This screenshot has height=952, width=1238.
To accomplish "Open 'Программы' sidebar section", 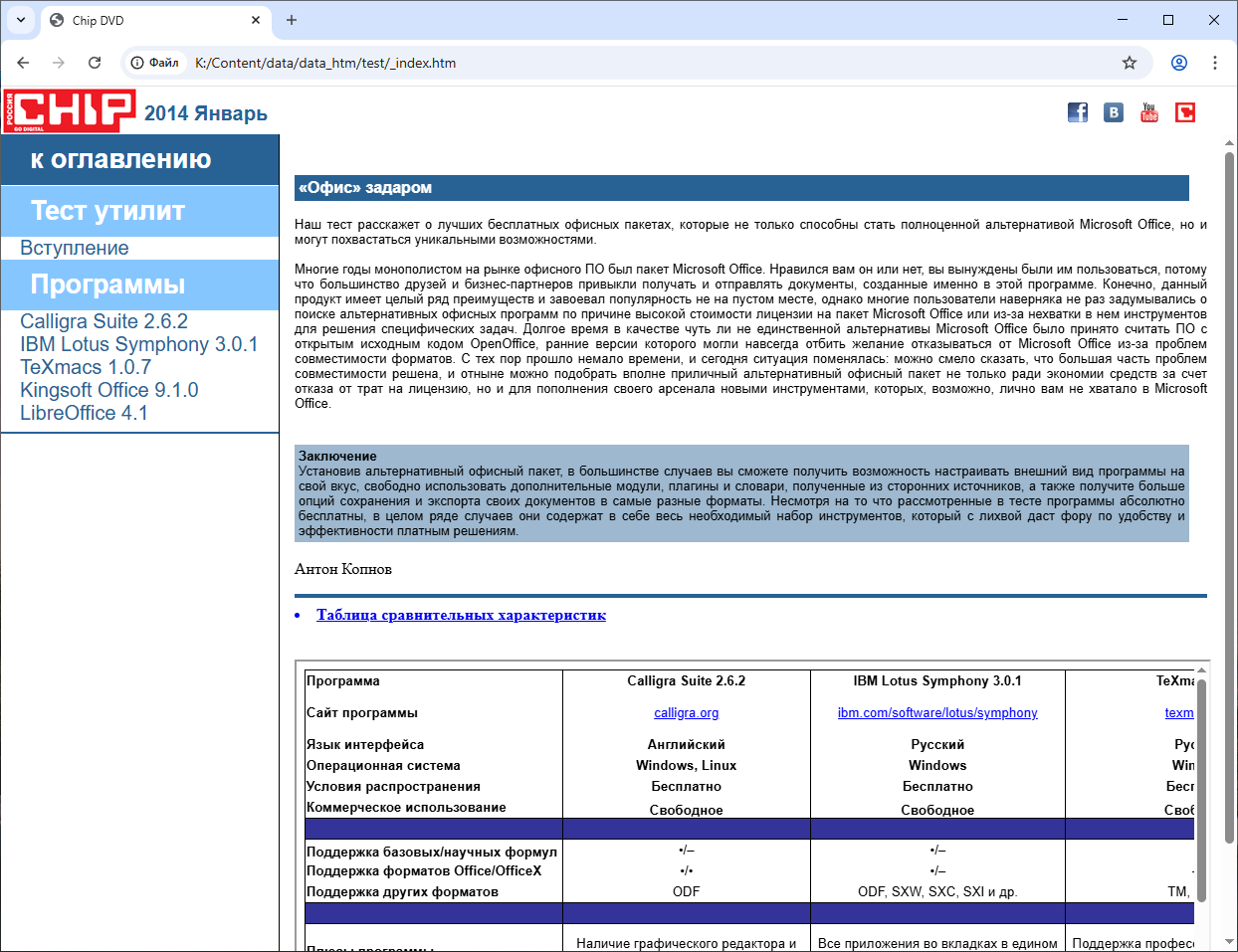I will tap(107, 285).
